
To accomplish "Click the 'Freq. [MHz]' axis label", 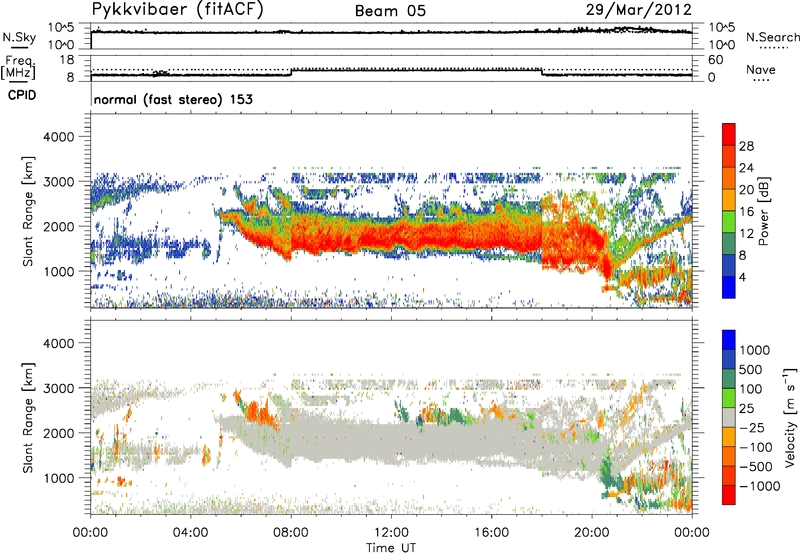I will (19, 68).
